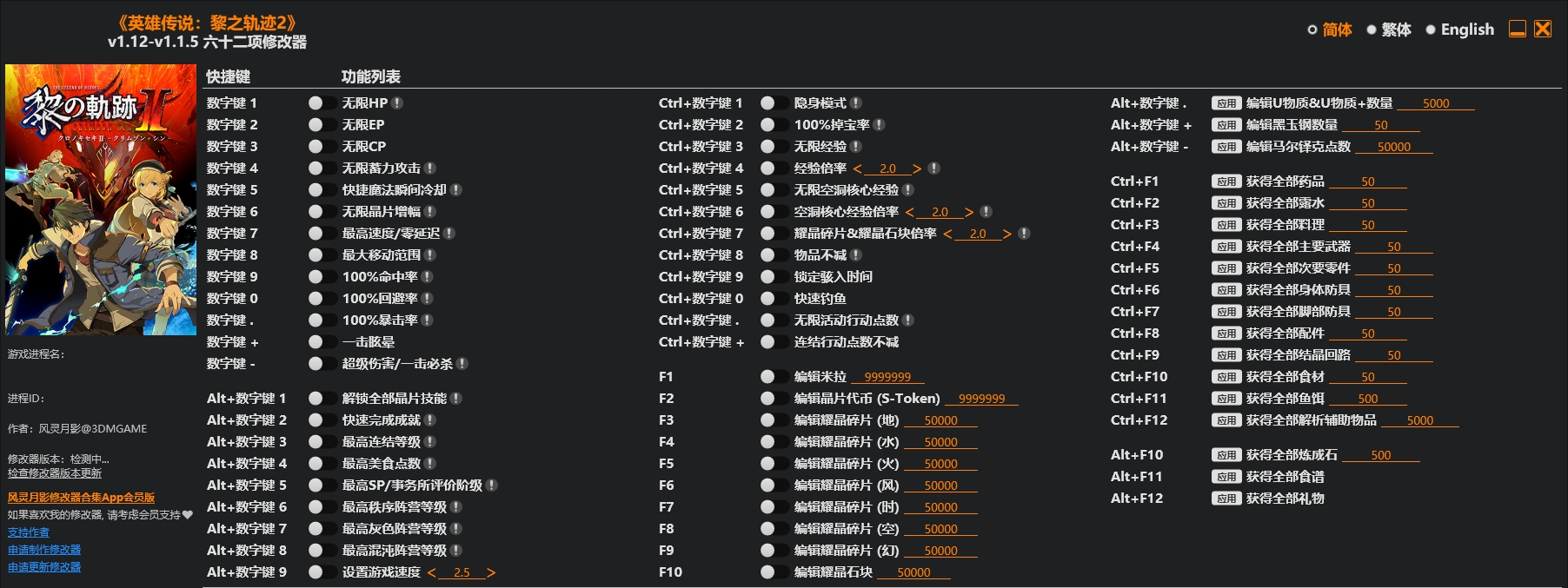Click the 编辑晶片代币 (S-Token) value field
1568x588 pixels.
click(x=981, y=399)
